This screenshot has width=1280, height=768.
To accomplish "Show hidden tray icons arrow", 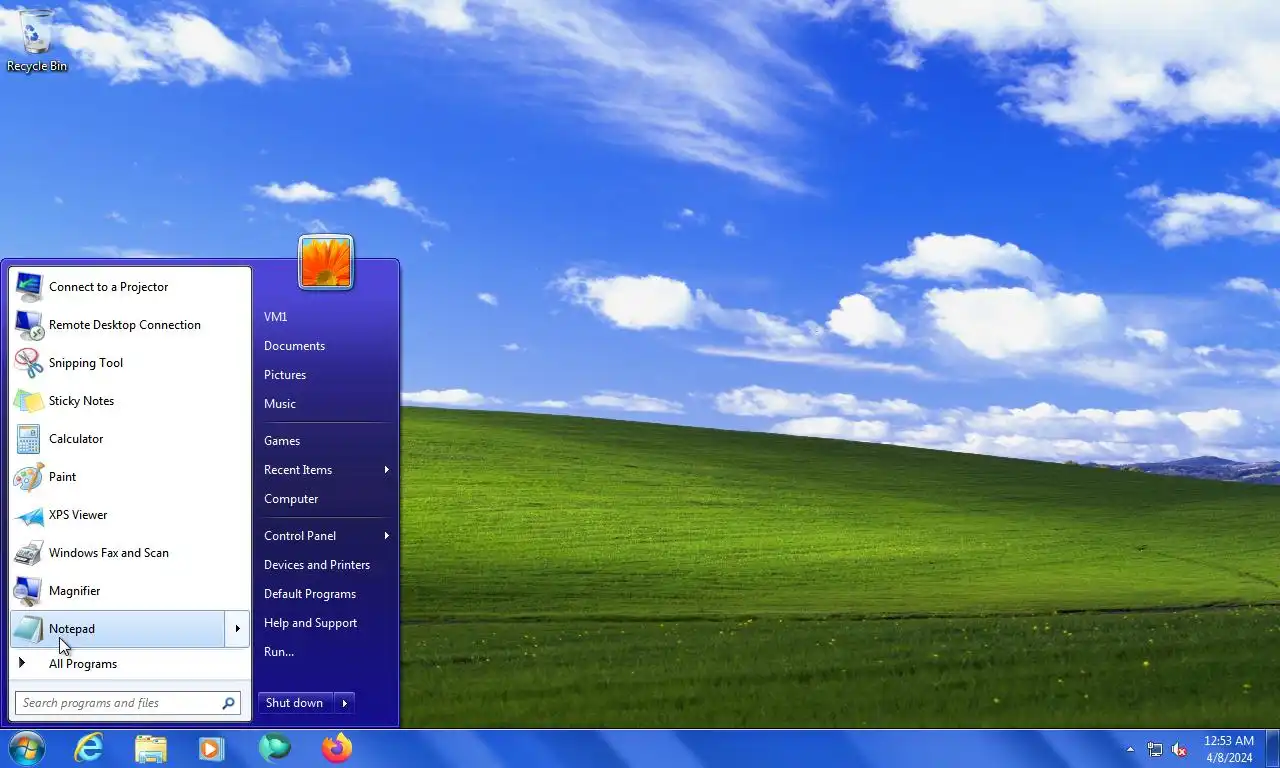I will coord(1131,749).
